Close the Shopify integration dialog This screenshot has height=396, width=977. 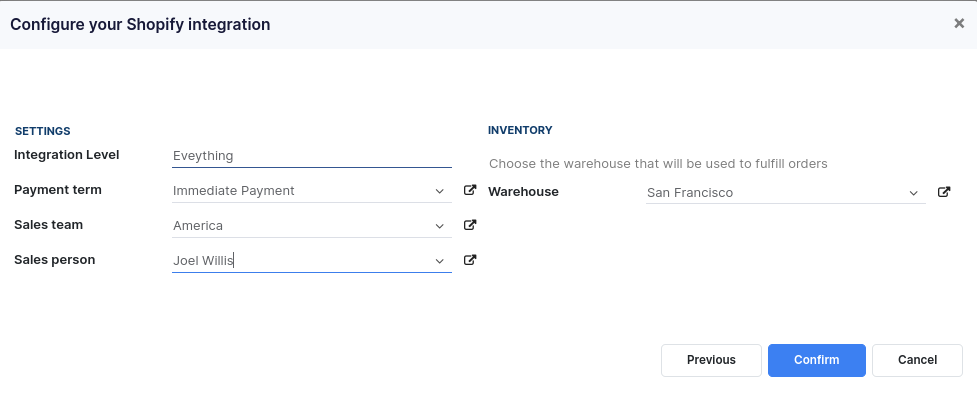[x=959, y=24]
